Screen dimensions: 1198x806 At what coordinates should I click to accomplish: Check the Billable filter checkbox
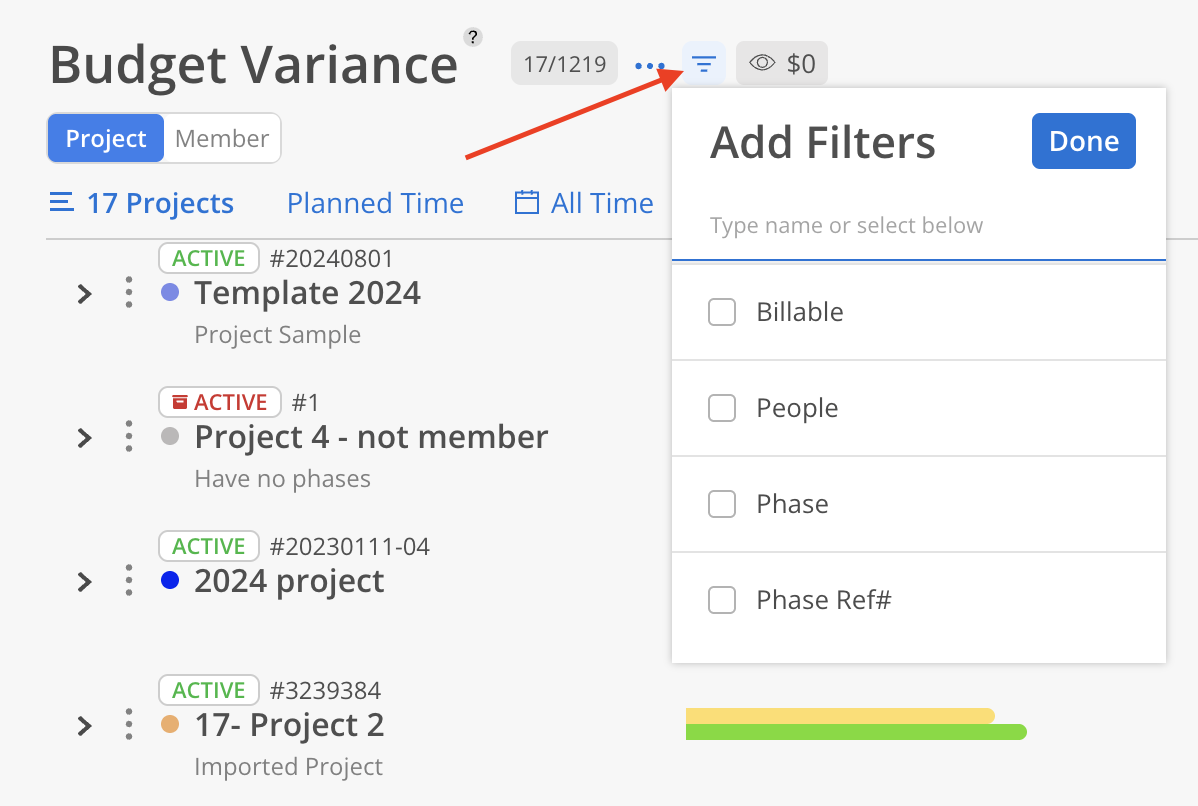click(x=722, y=312)
